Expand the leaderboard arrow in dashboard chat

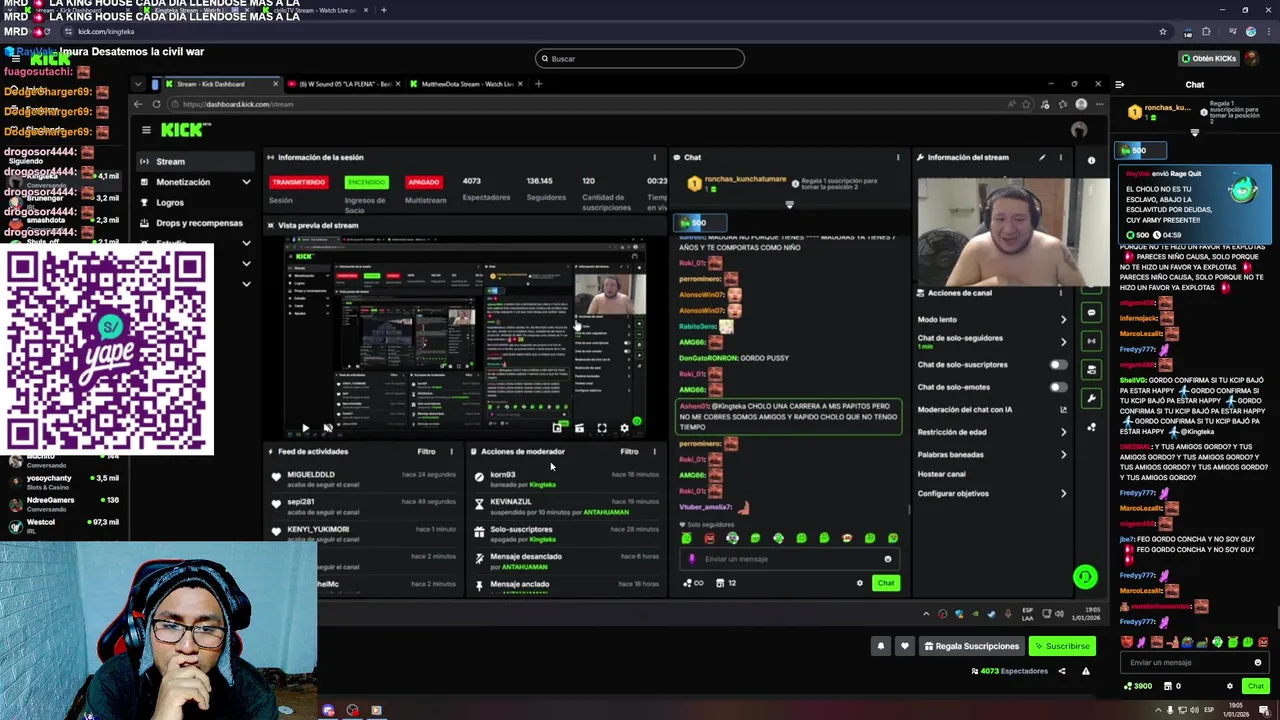click(789, 204)
